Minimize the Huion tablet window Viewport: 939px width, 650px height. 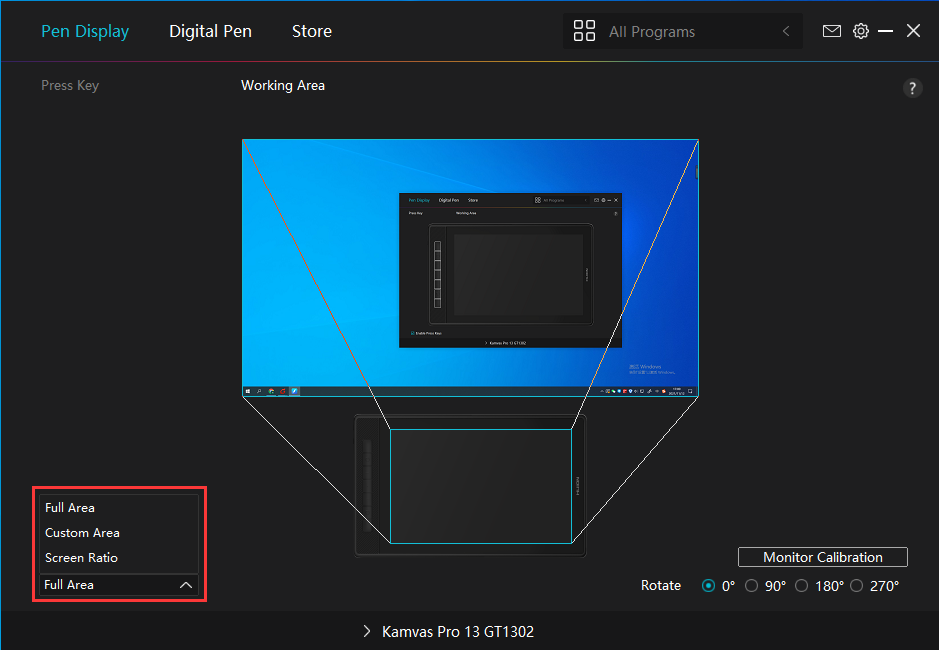point(885,31)
